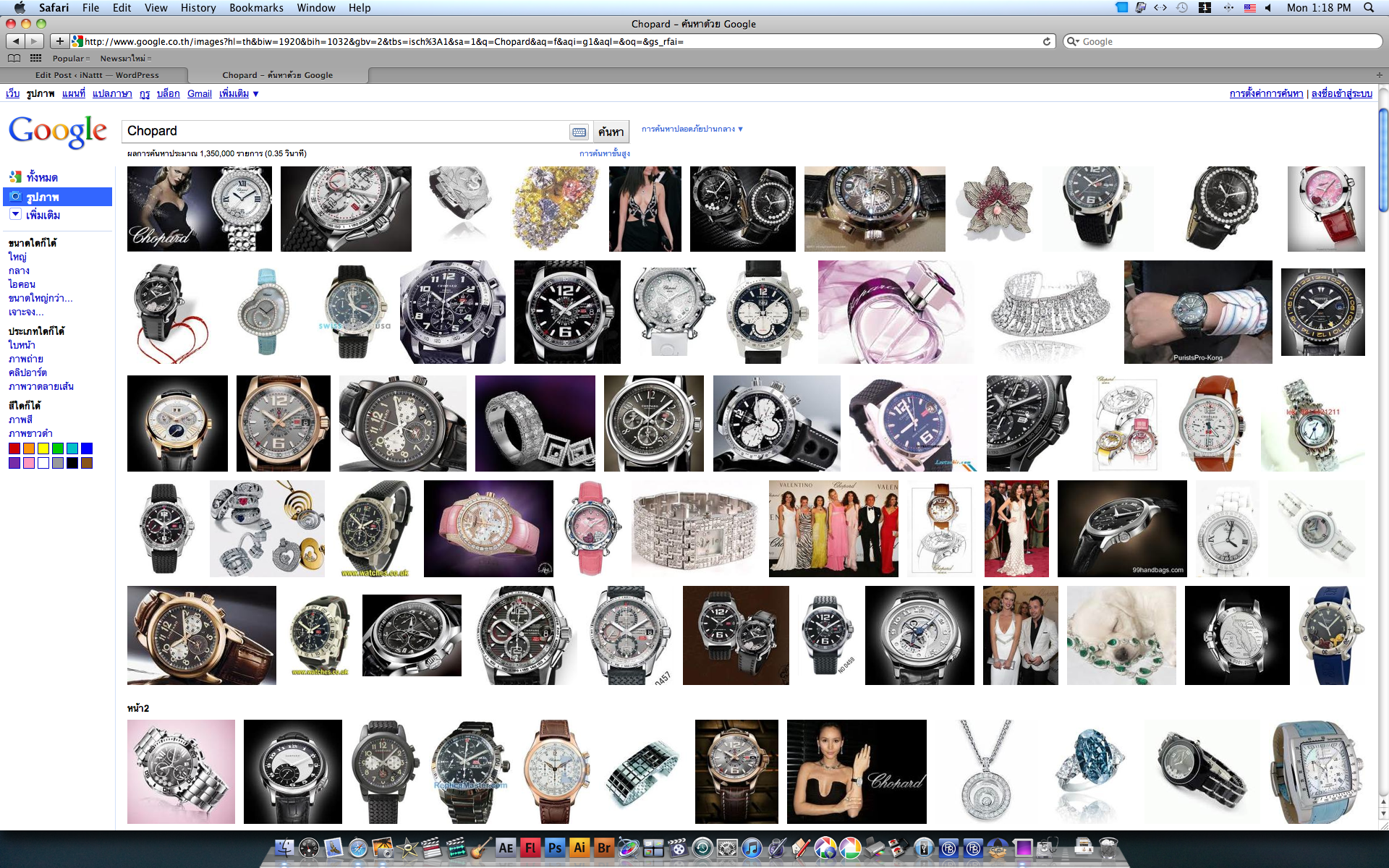1389x868 pixels.
Task: Select ทั้งหมด all results in the sidebar
Action: pyautogui.click(x=42, y=177)
